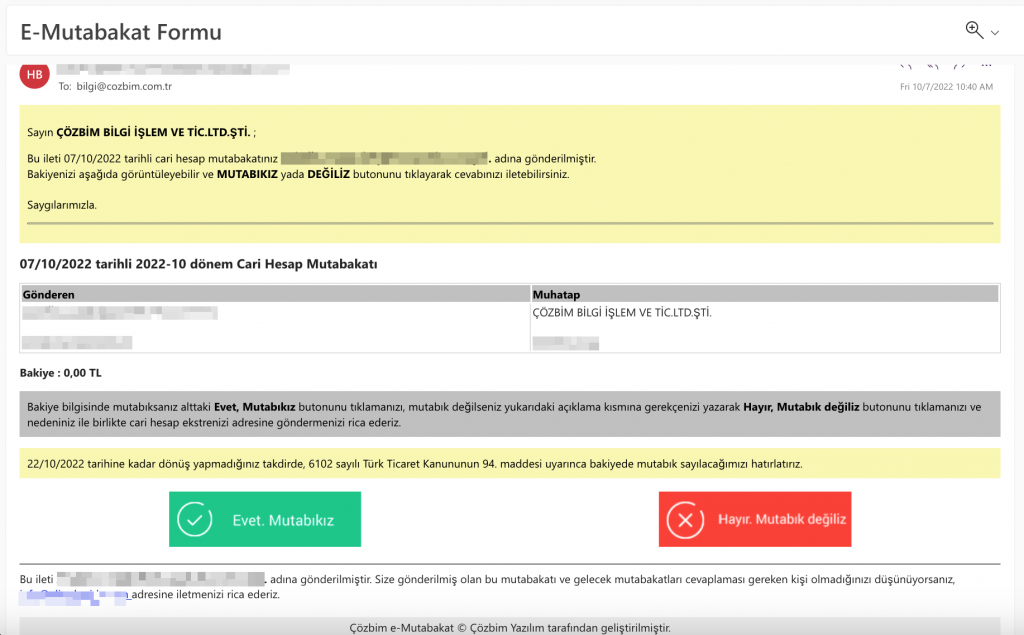Click the red X circle icon

(685, 520)
